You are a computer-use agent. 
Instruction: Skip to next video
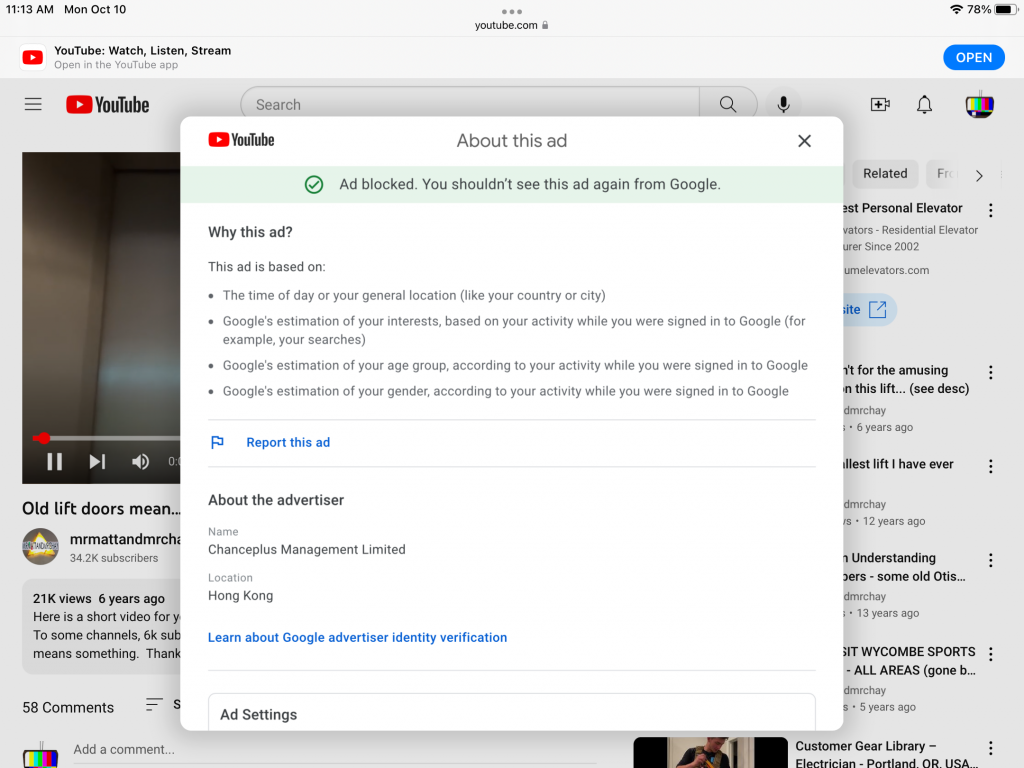pos(97,461)
